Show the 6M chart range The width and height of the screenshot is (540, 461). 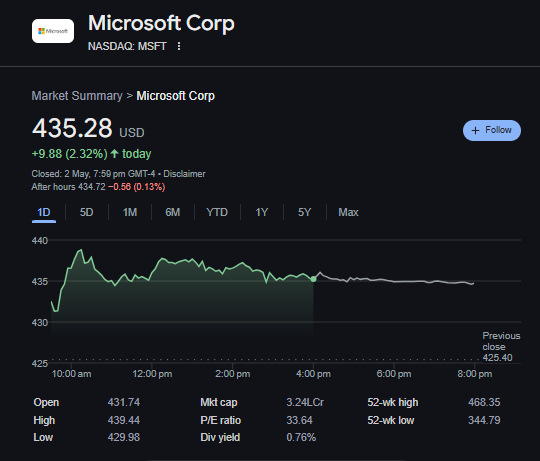(x=173, y=212)
